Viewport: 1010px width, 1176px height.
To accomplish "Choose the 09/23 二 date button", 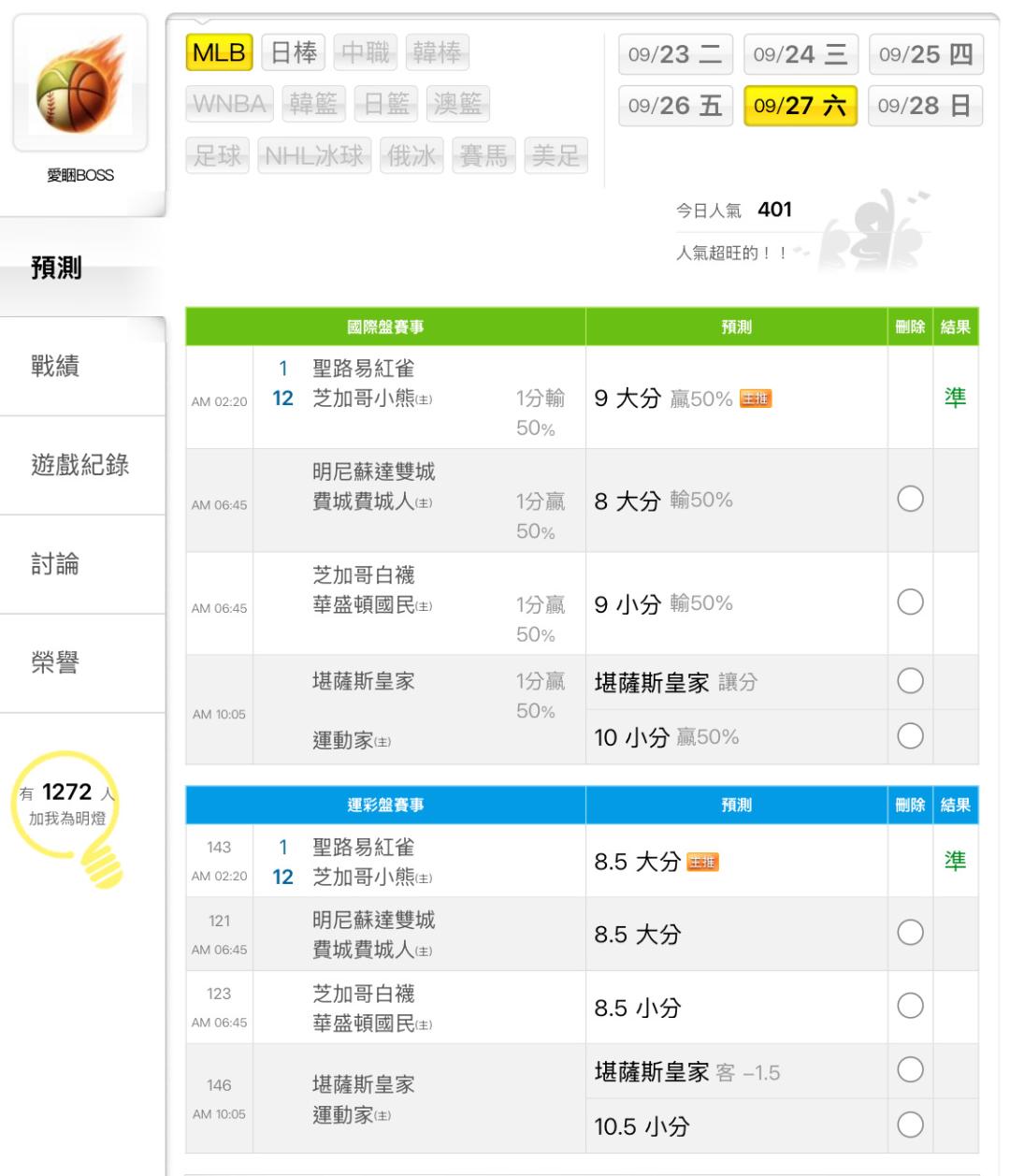I will click(674, 54).
